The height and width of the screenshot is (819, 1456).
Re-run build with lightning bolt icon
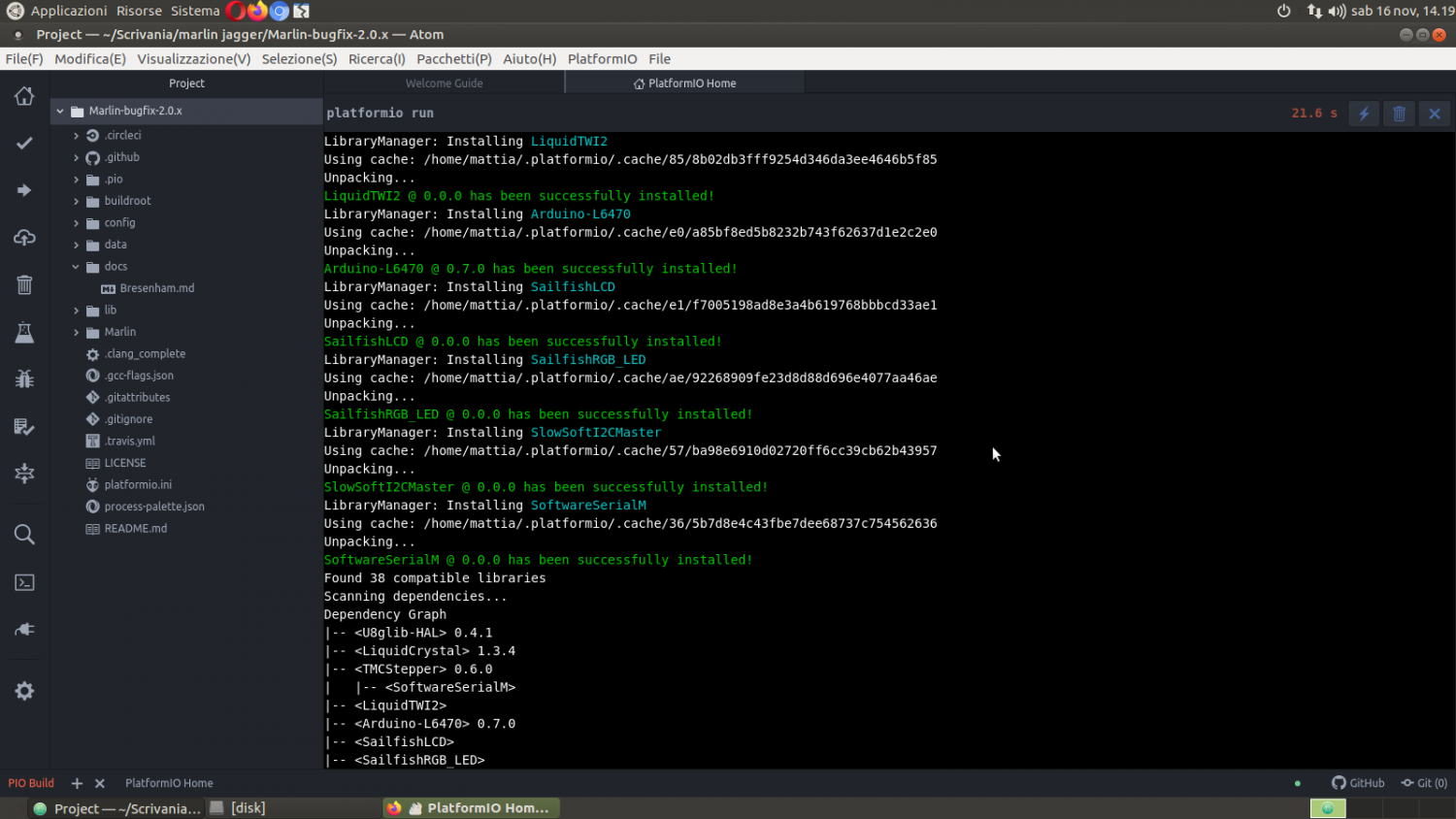[1364, 114]
